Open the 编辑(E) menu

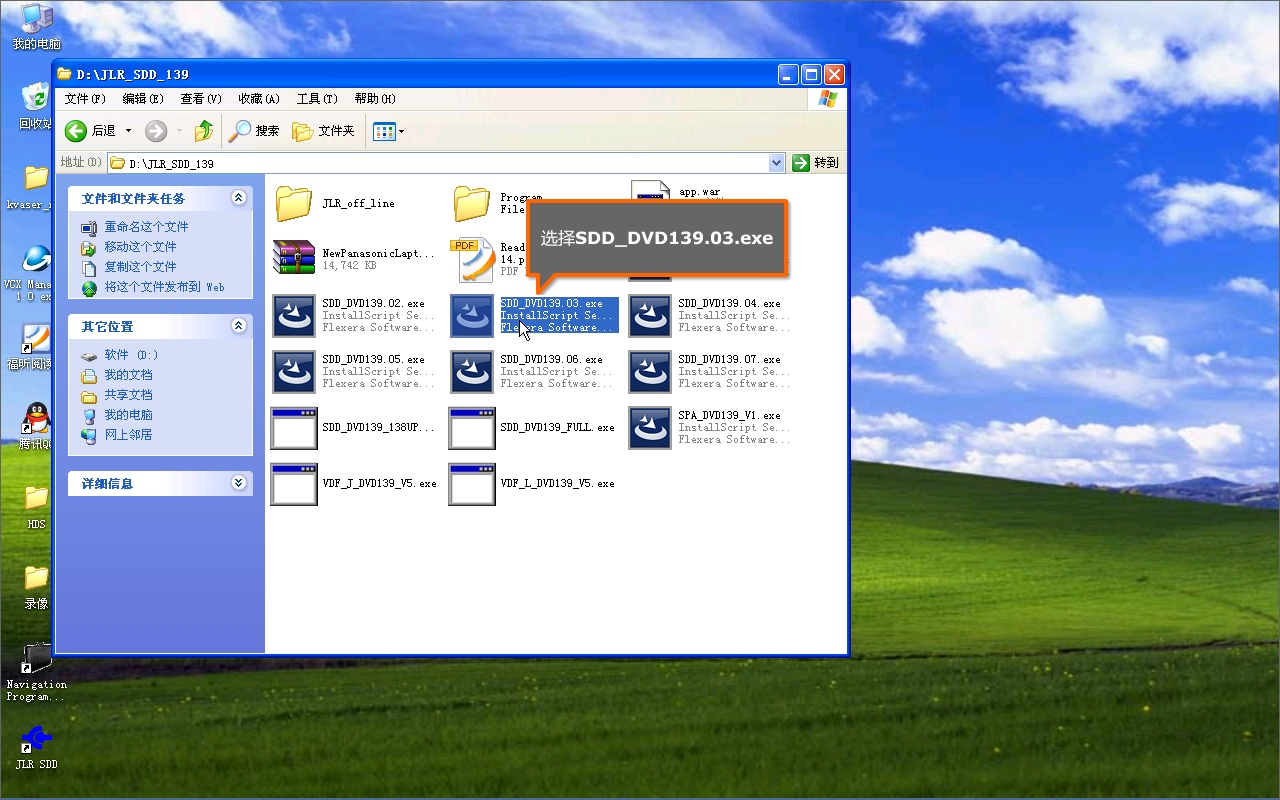pos(143,98)
